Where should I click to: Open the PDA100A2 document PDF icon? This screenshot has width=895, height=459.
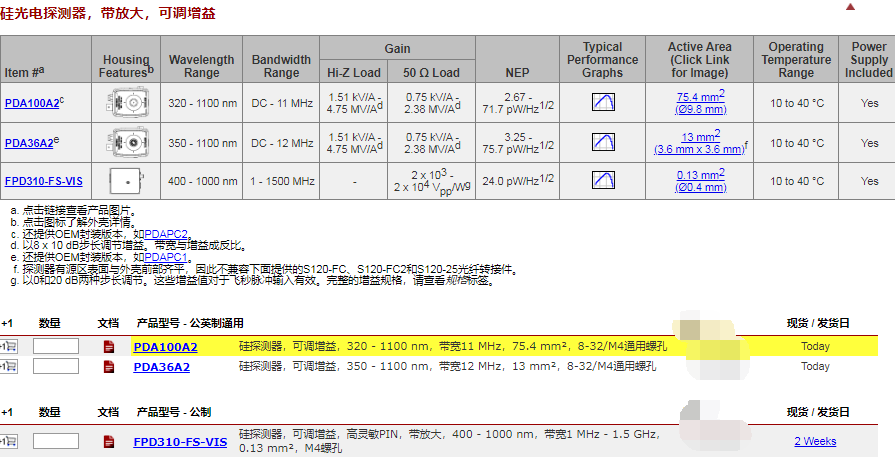coord(108,347)
